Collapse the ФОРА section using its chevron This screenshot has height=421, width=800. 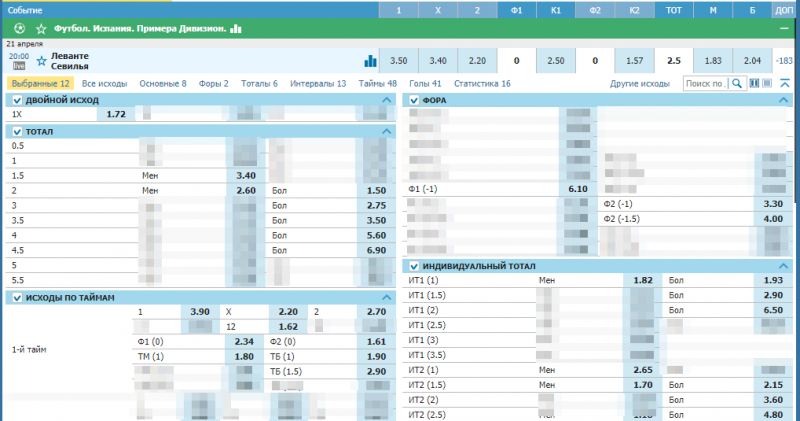(x=785, y=100)
